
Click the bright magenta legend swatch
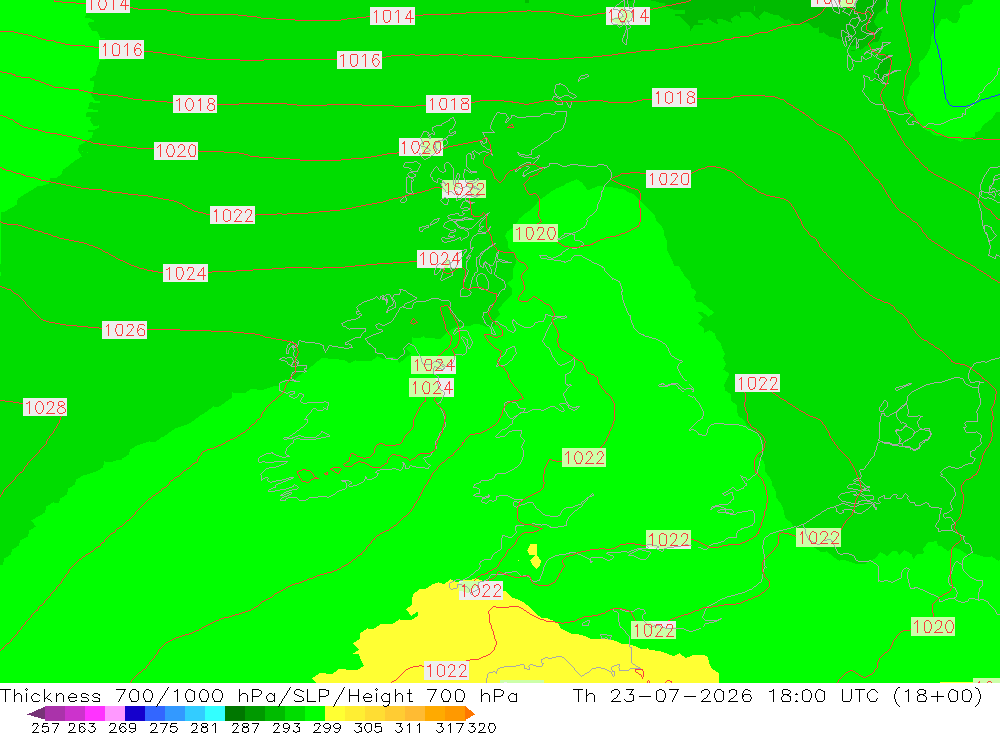[x=94, y=713]
